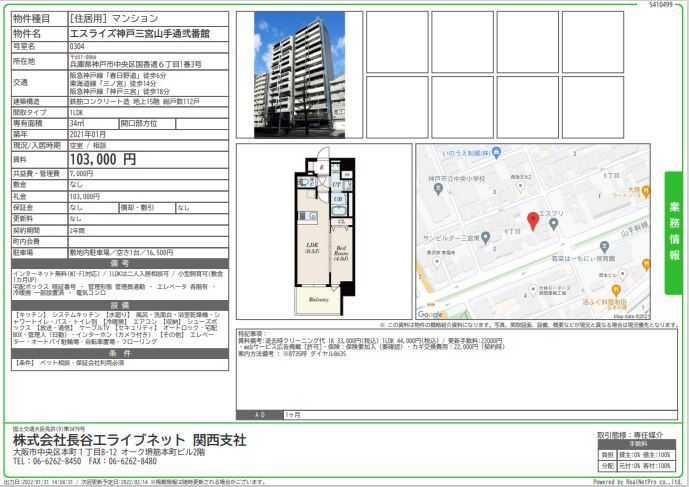Click the 物件種目 label cell
This screenshot has height=487, width=689.
[x=40, y=18]
